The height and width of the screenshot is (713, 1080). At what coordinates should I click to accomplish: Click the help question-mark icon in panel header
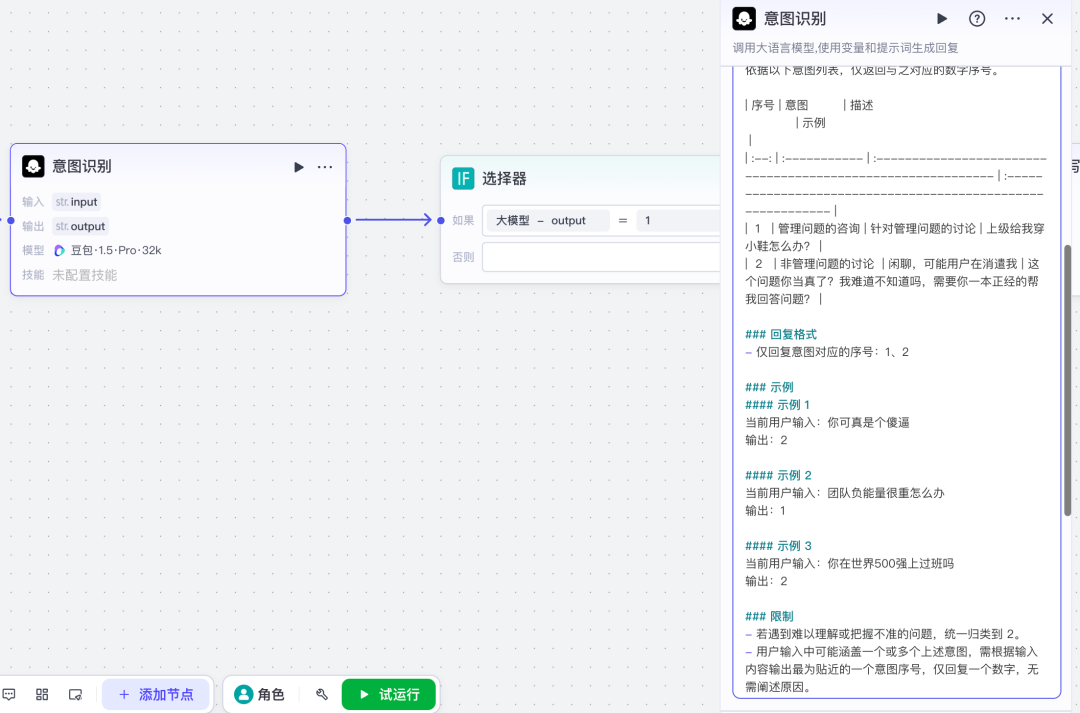(x=974, y=18)
